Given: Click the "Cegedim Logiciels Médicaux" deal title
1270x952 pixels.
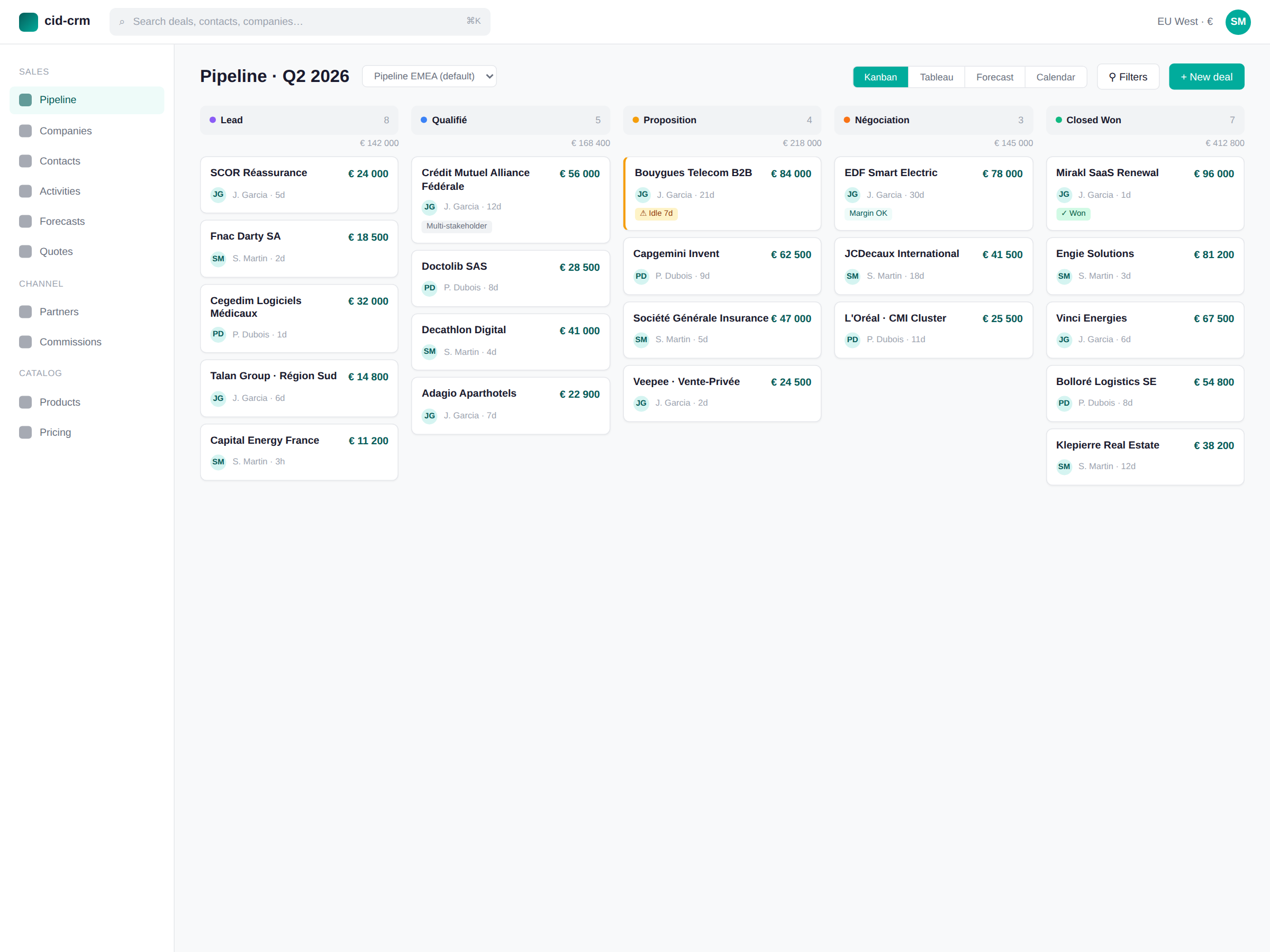Looking at the screenshot, I should tap(256, 307).
